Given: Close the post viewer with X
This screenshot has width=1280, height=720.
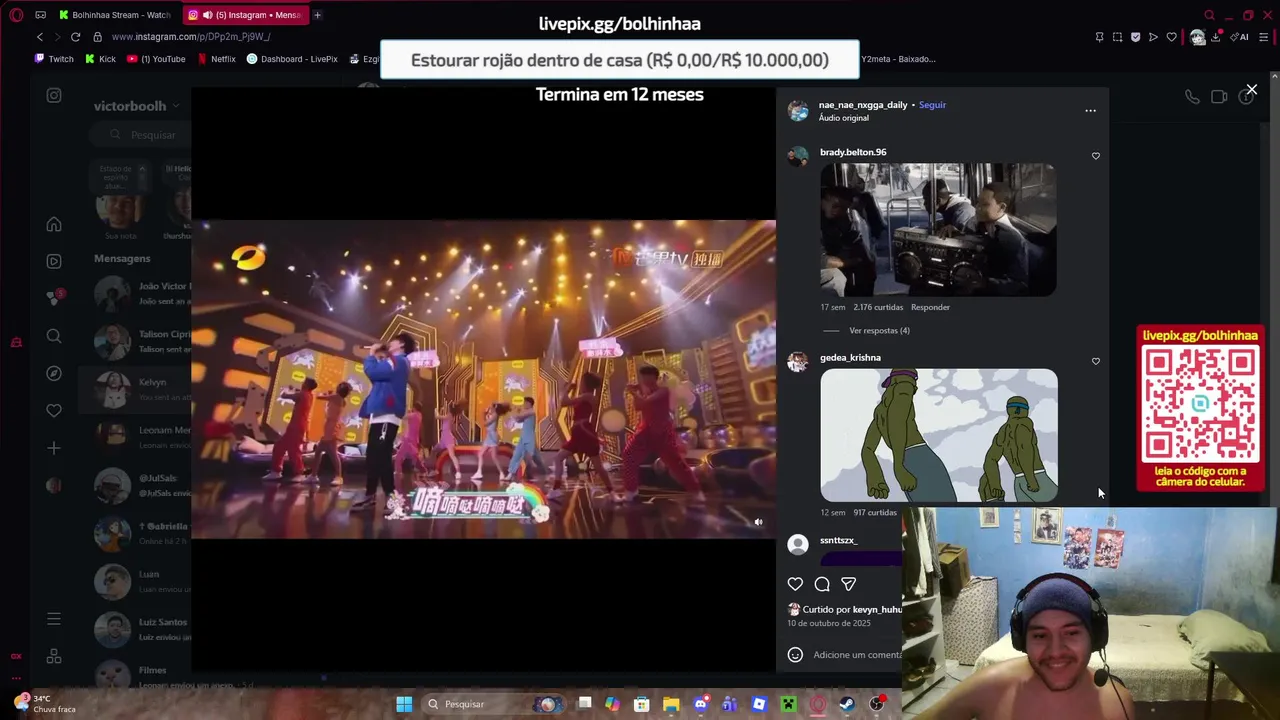Looking at the screenshot, I should tap(1251, 90).
